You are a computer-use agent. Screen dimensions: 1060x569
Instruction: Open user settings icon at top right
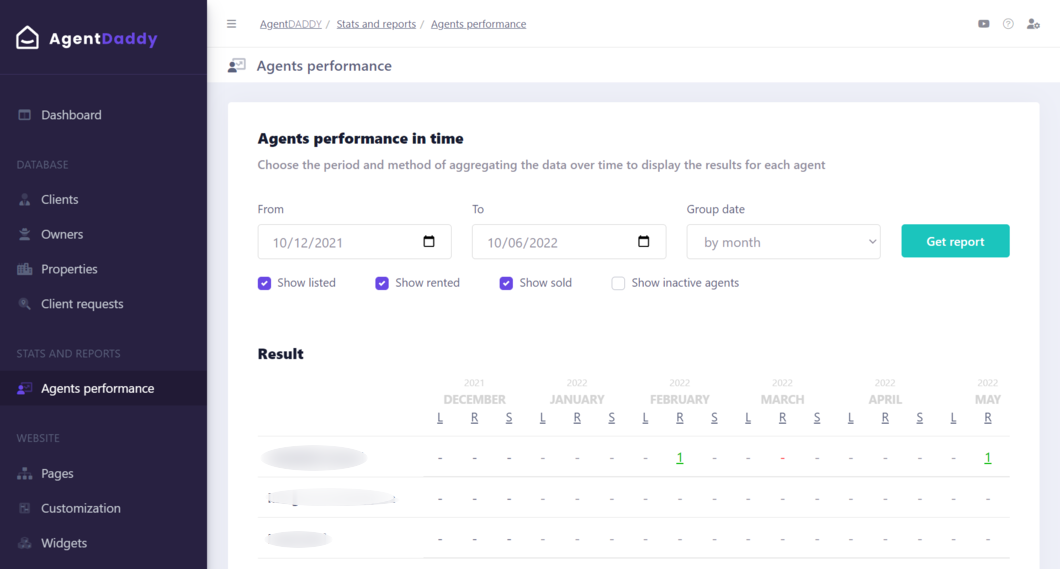[1033, 24]
